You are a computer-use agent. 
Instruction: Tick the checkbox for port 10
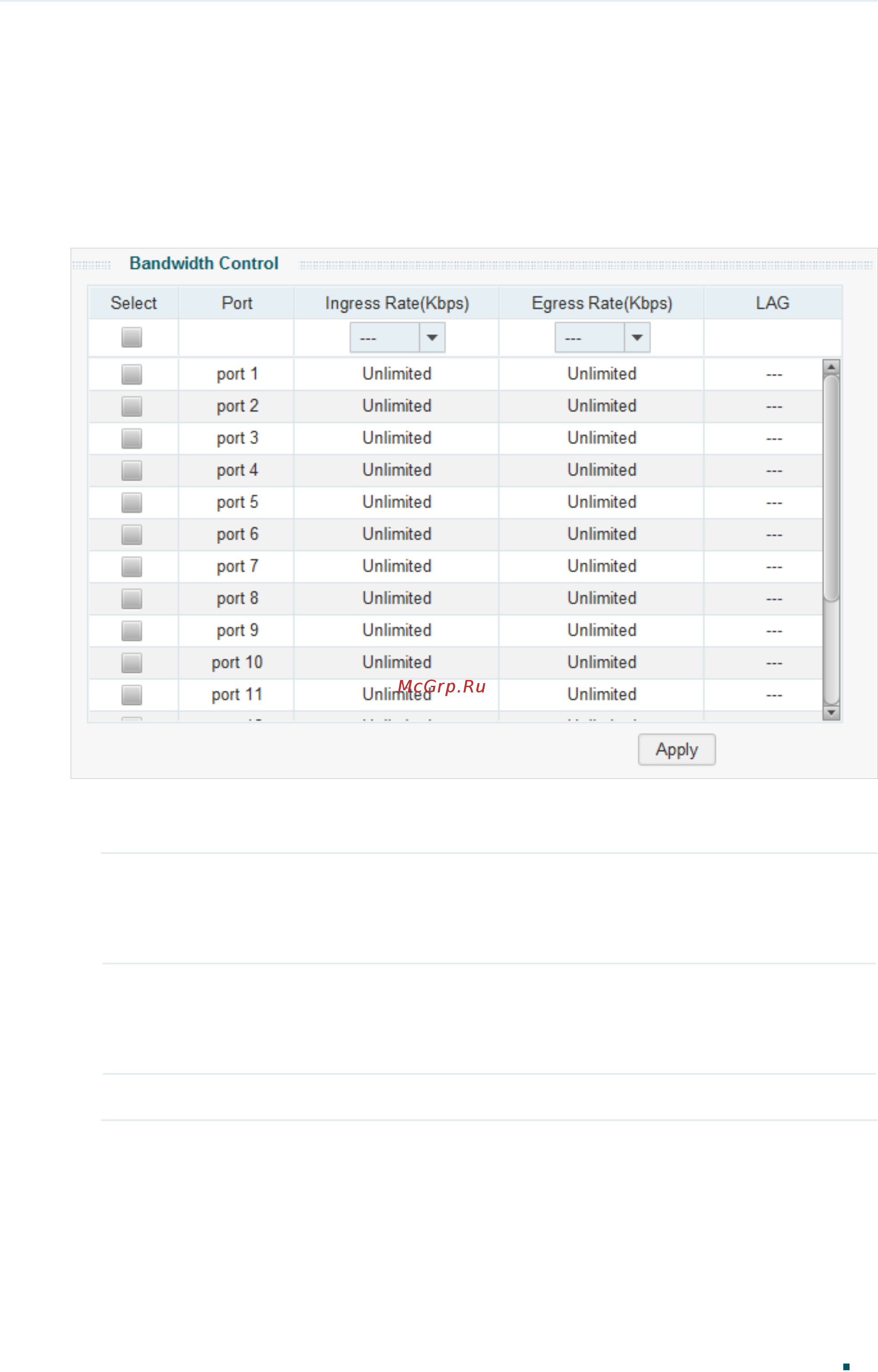tap(132, 663)
